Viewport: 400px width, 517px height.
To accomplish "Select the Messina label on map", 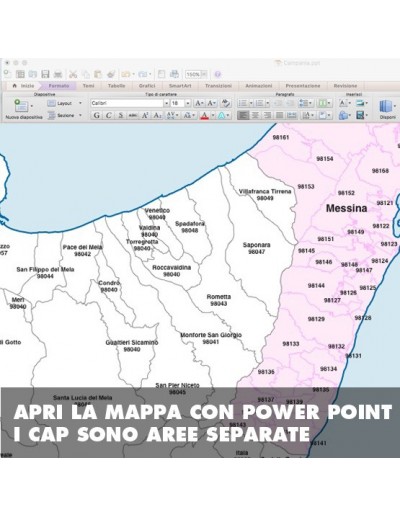I will (x=346, y=208).
